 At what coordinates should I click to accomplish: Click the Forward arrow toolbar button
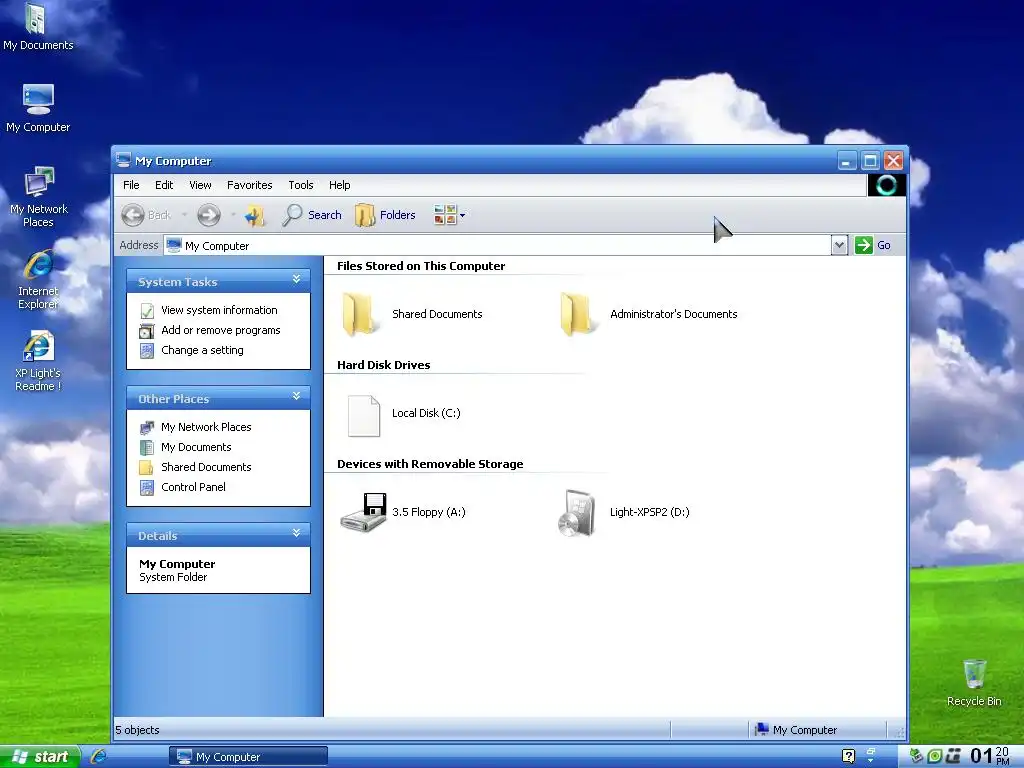209,215
